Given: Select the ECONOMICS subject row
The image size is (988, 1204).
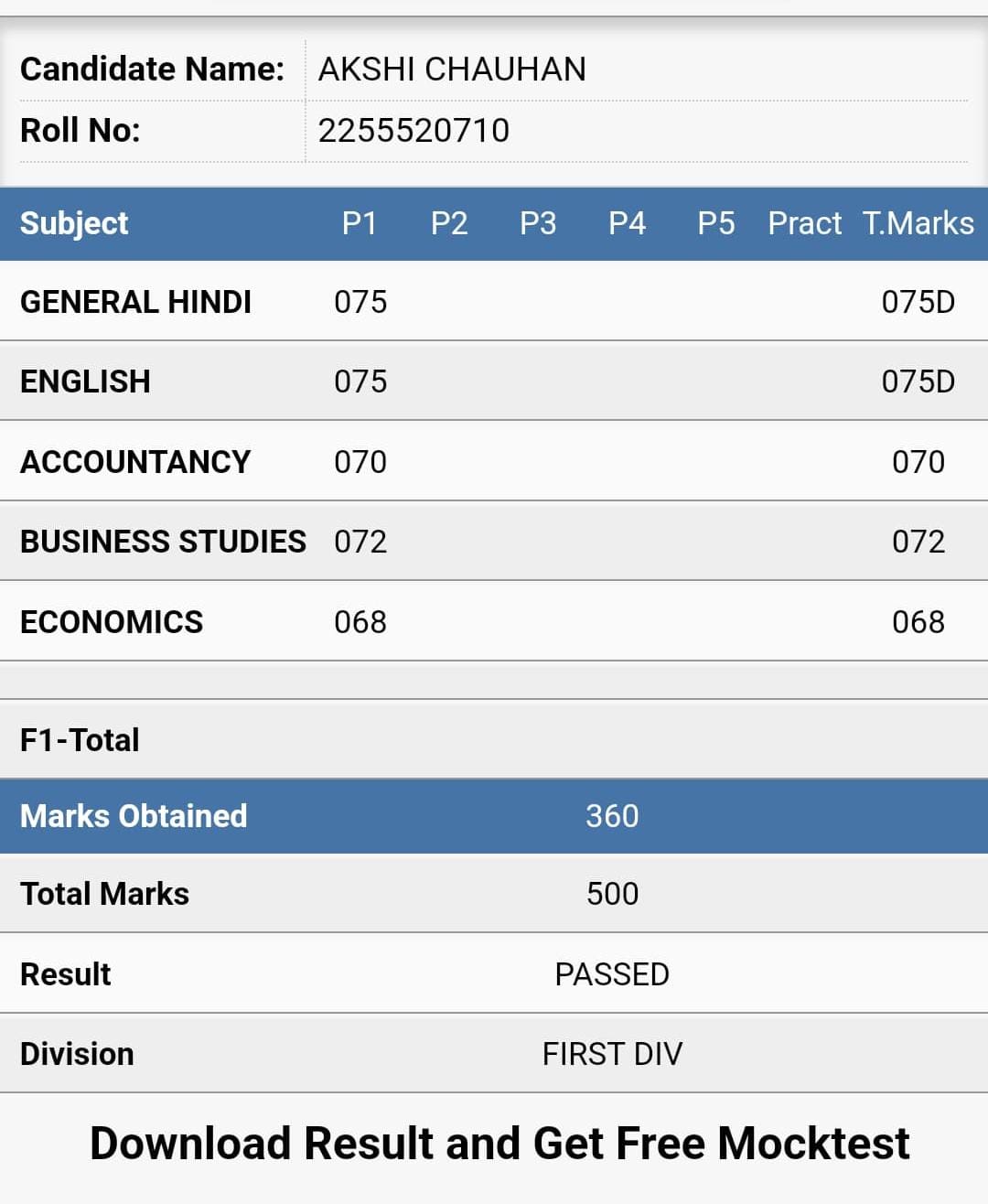Looking at the screenshot, I should 494,621.
